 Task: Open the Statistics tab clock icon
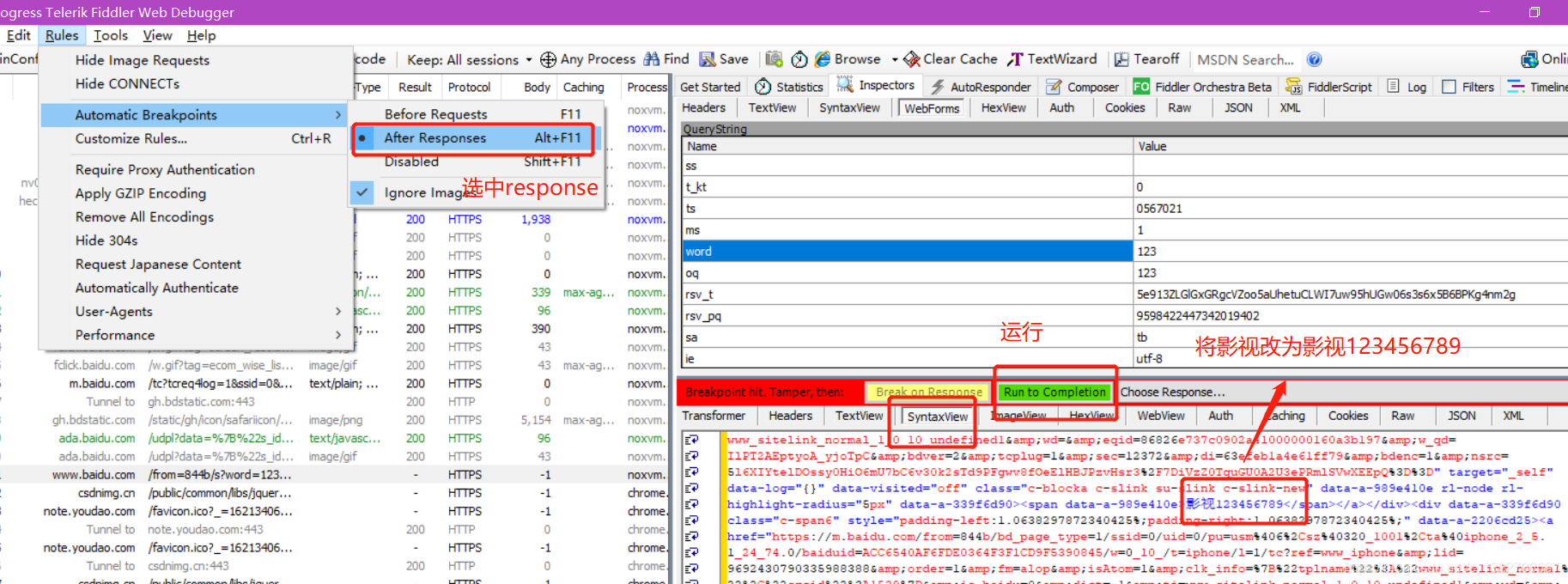pos(763,87)
